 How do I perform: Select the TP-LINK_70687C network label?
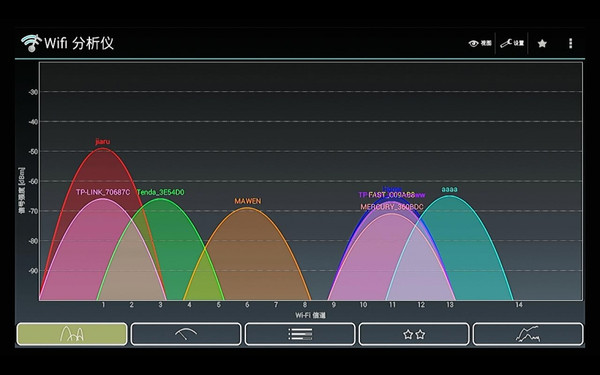[x=103, y=192]
